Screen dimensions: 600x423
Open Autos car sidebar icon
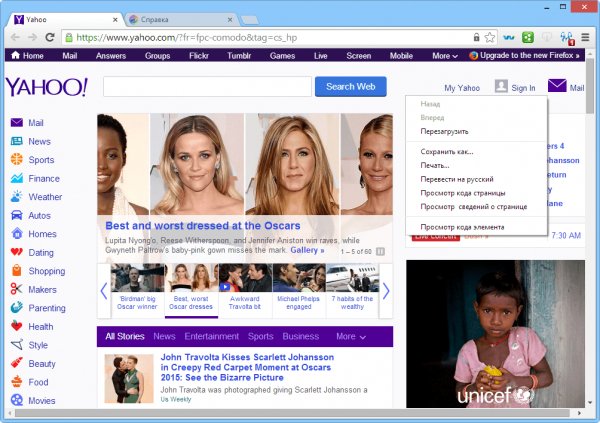pos(16,215)
